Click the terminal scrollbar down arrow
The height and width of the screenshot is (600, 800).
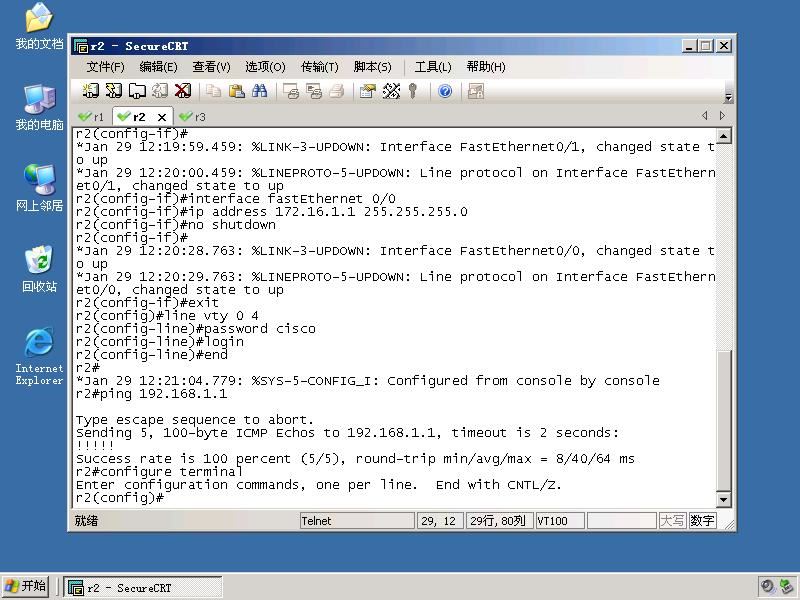pos(723,499)
